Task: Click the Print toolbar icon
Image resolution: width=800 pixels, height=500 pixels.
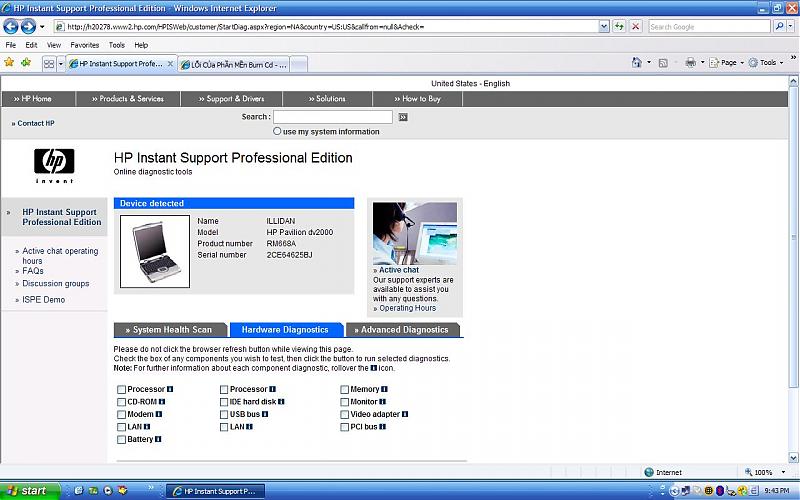Action: pyautogui.click(x=690, y=62)
